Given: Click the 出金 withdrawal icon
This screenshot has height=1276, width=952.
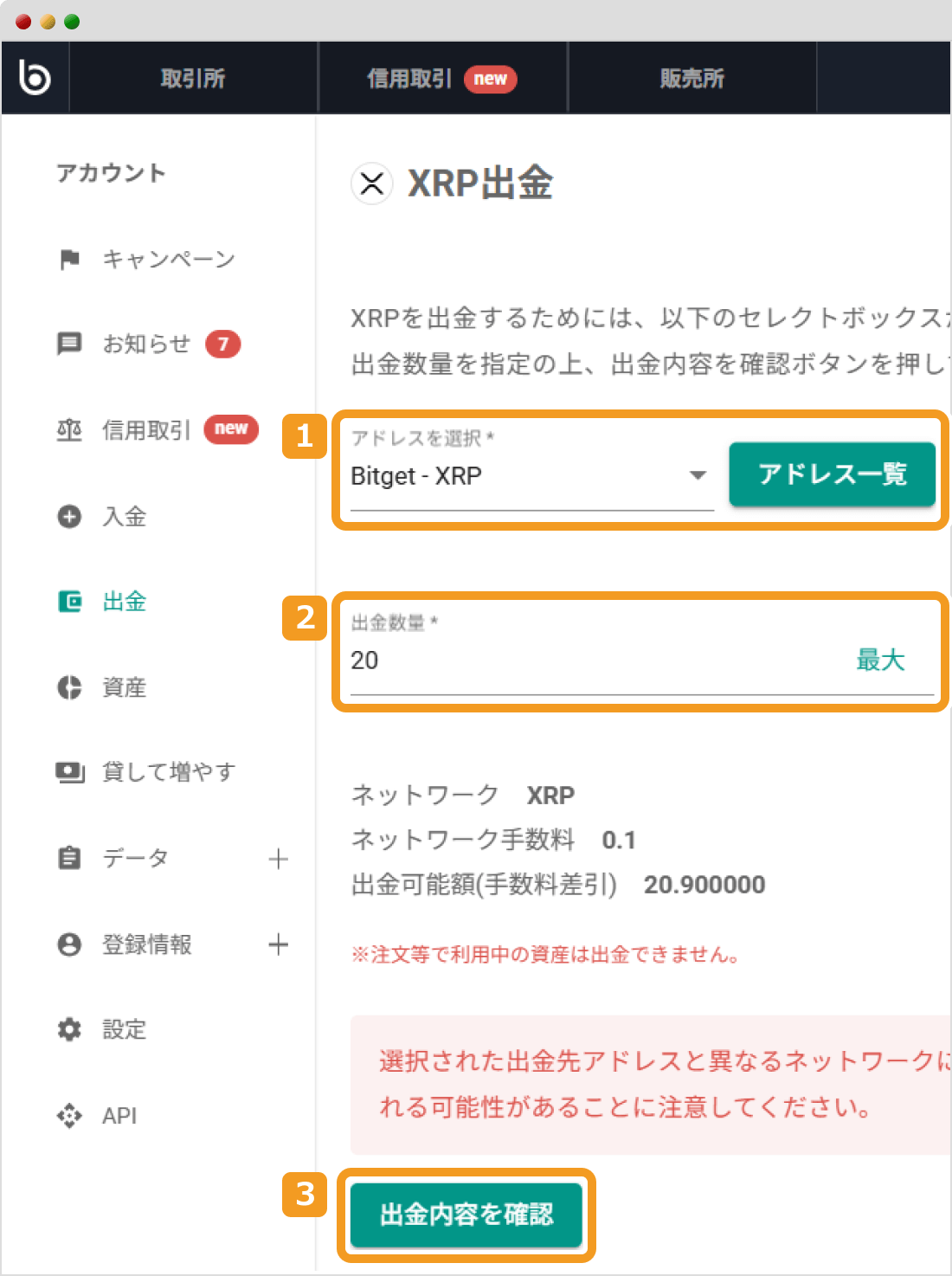Looking at the screenshot, I should pyautogui.click(x=70, y=602).
